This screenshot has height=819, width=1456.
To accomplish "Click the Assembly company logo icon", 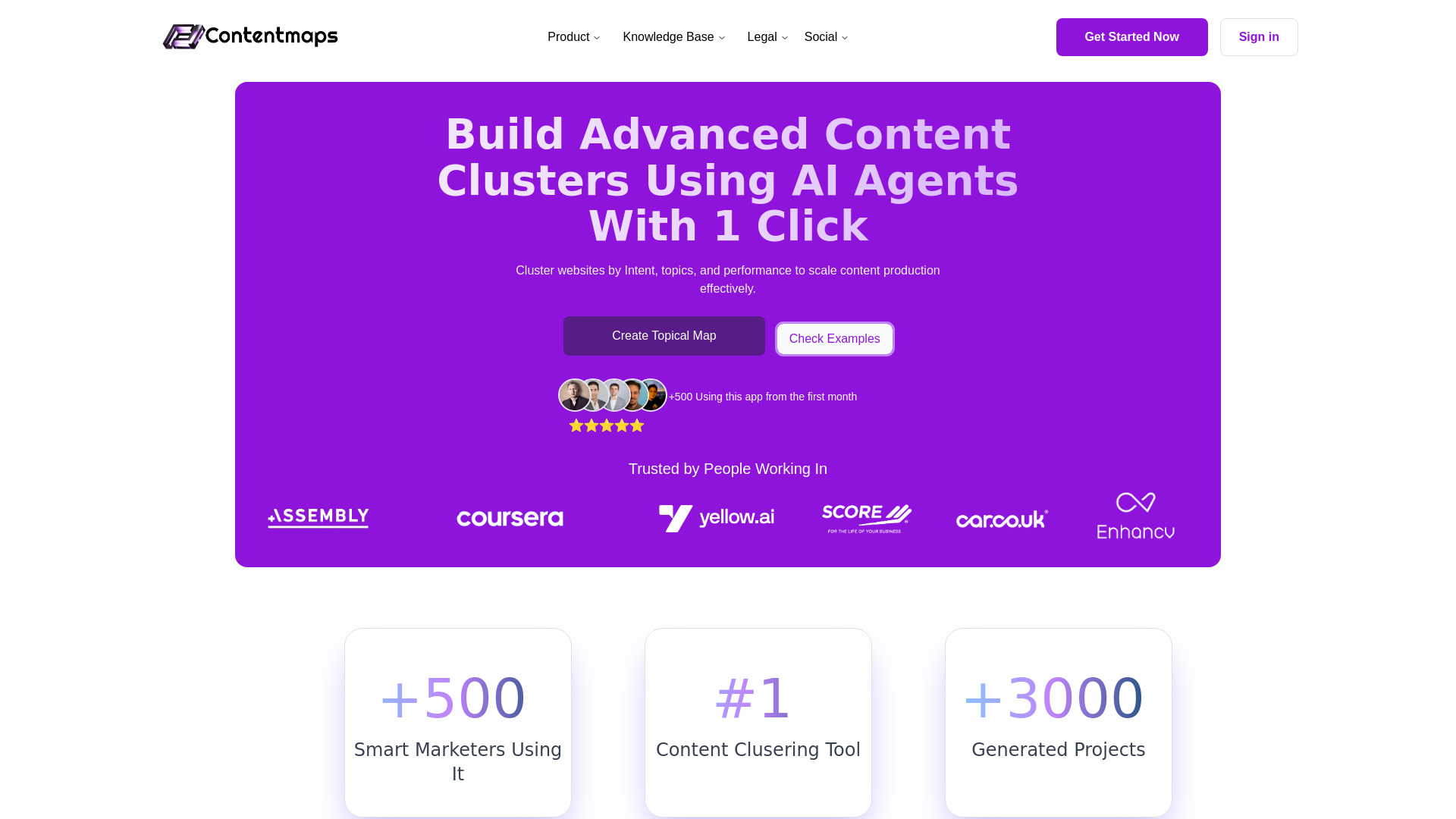I will [318, 518].
